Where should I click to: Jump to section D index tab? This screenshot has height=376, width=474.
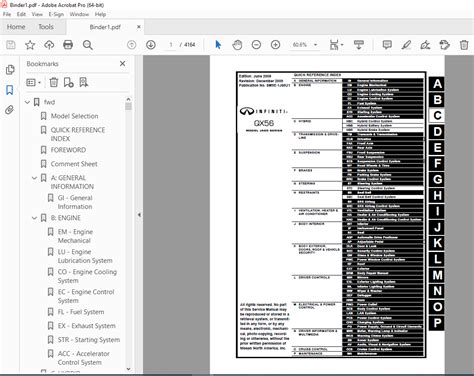[x=437, y=131]
